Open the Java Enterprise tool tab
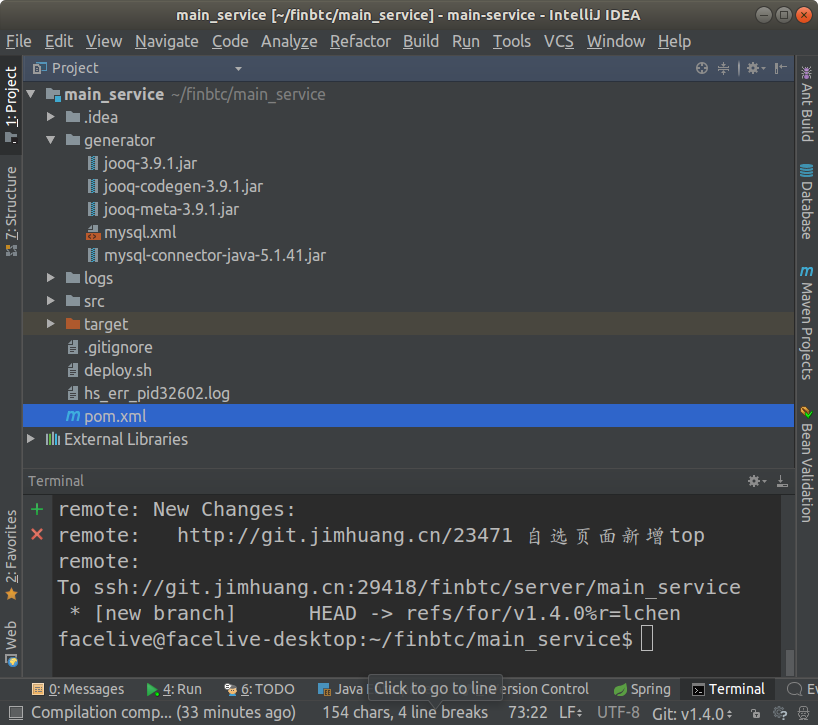The height and width of the screenshot is (725, 818). point(342,689)
